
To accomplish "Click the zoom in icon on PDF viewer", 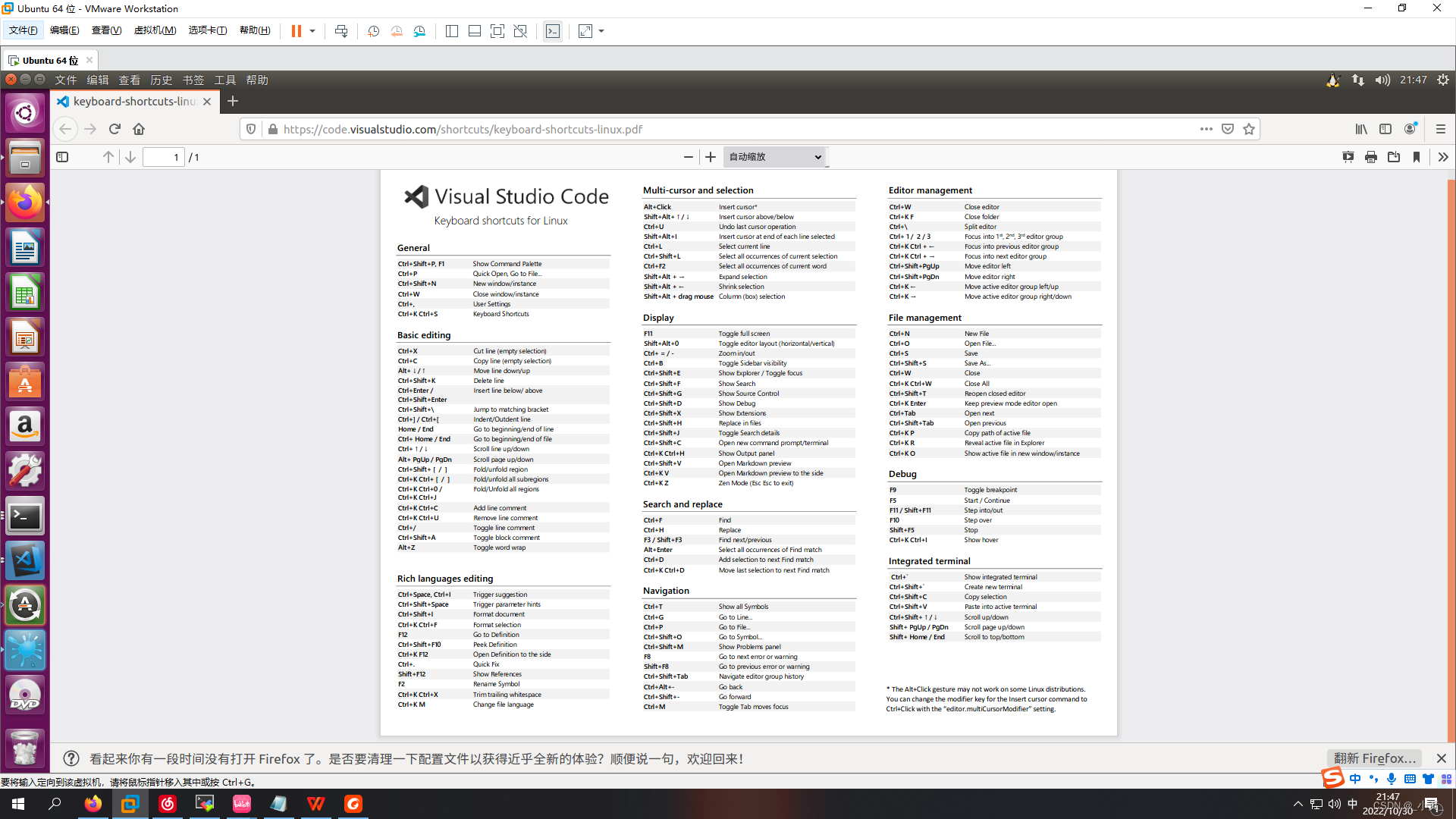I will (x=710, y=157).
